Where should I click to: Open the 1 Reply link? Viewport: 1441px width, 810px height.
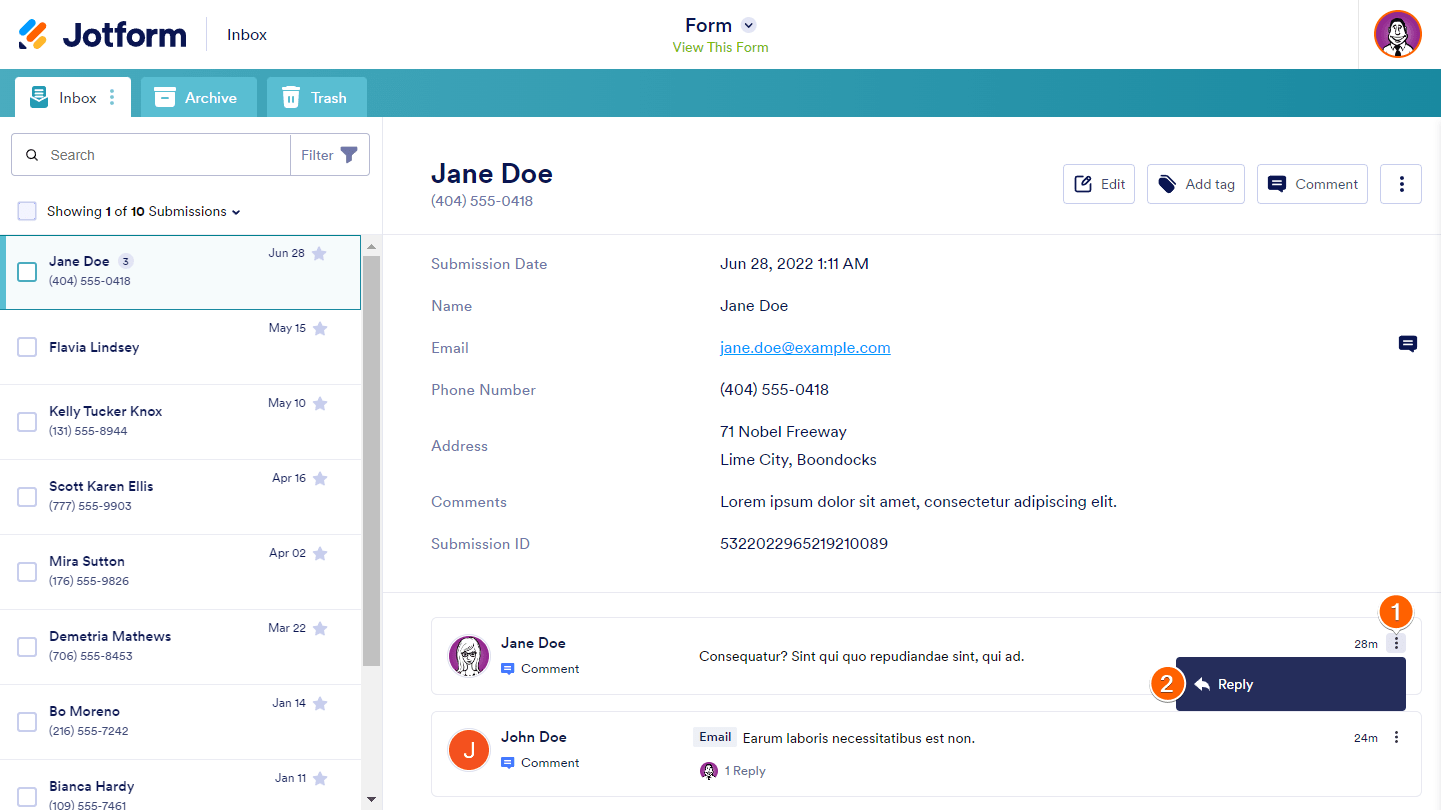pos(745,771)
